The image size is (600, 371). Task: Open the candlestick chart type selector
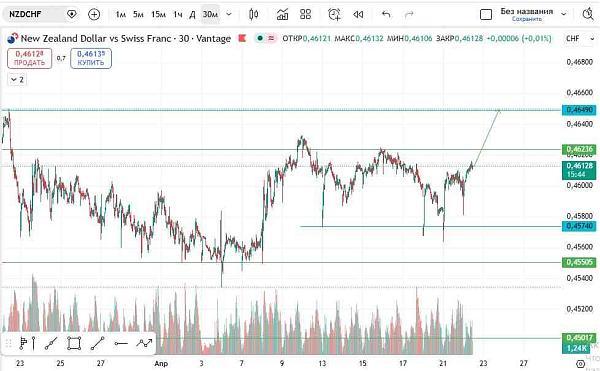coord(253,15)
